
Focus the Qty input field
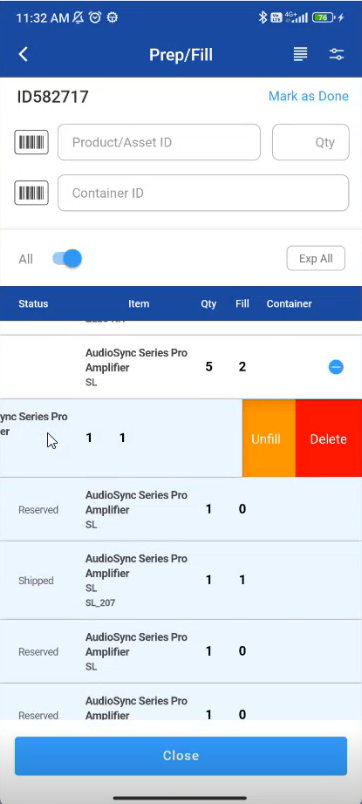[311, 142]
